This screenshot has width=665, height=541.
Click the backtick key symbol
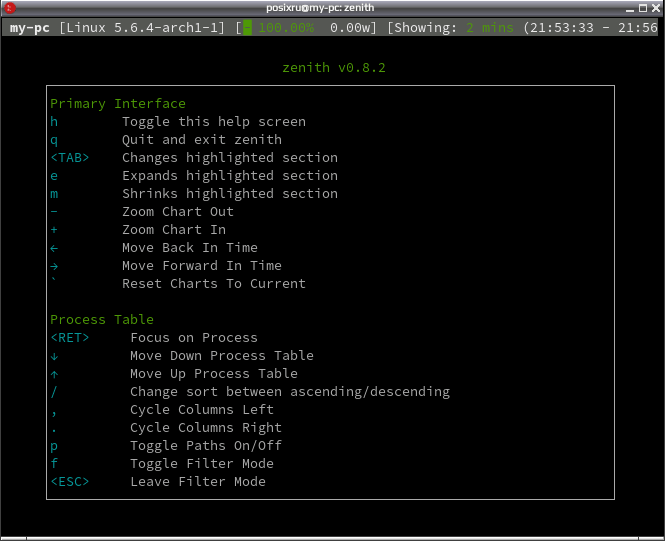pyautogui.click(x=53, y=280)
